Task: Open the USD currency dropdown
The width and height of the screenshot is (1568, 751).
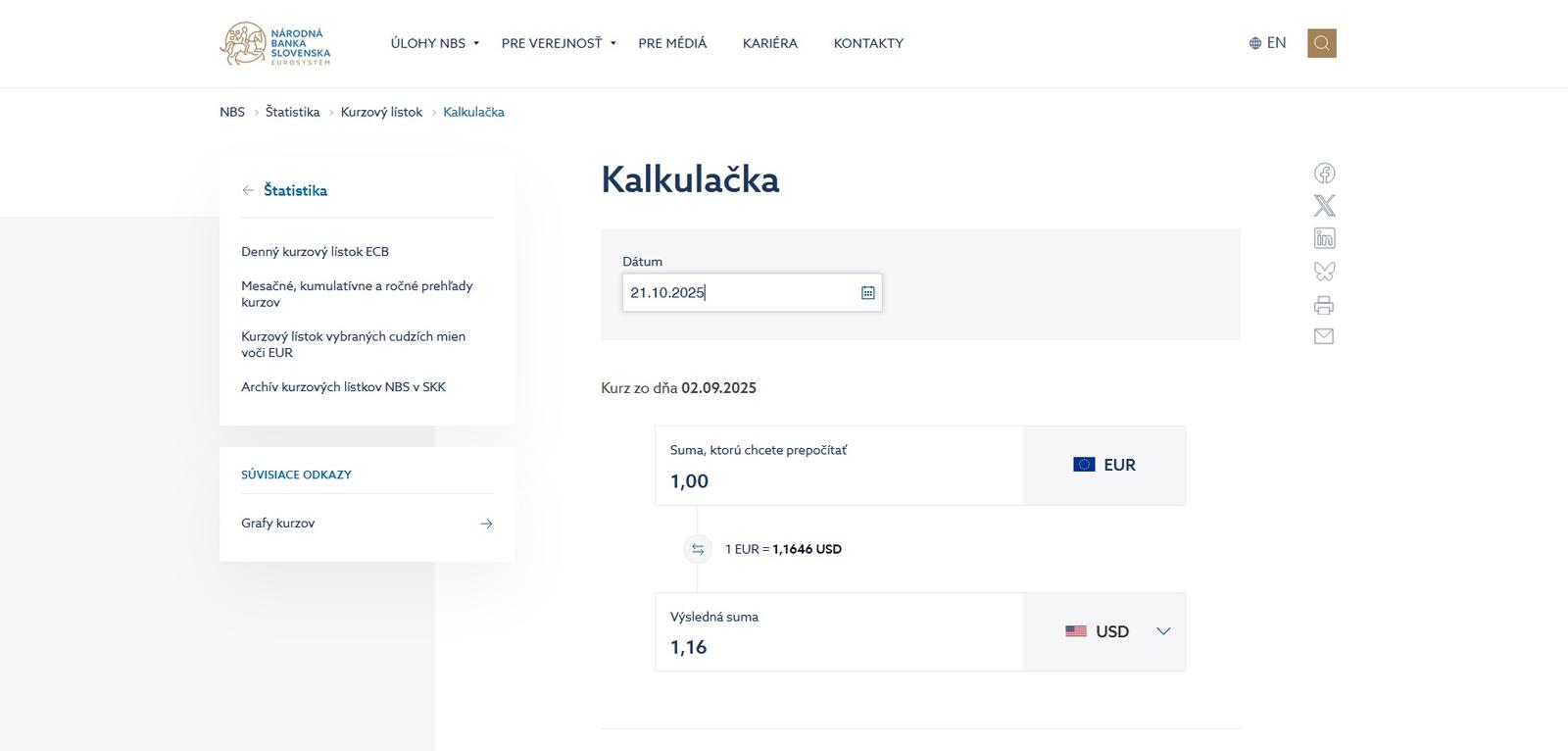Action: [x=1117, y=631]
